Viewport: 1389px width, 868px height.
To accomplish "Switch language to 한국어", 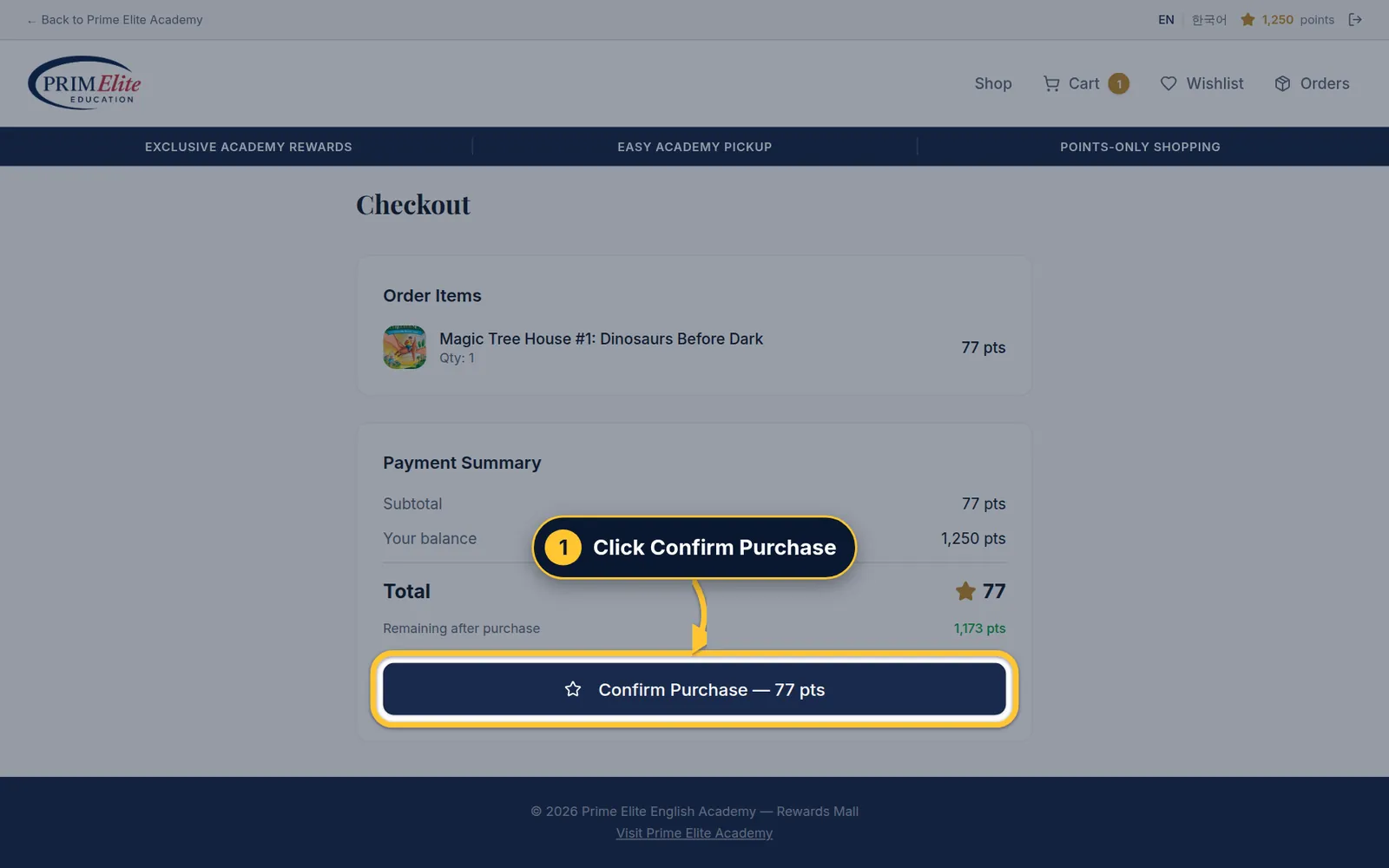I will (1208, 19).
